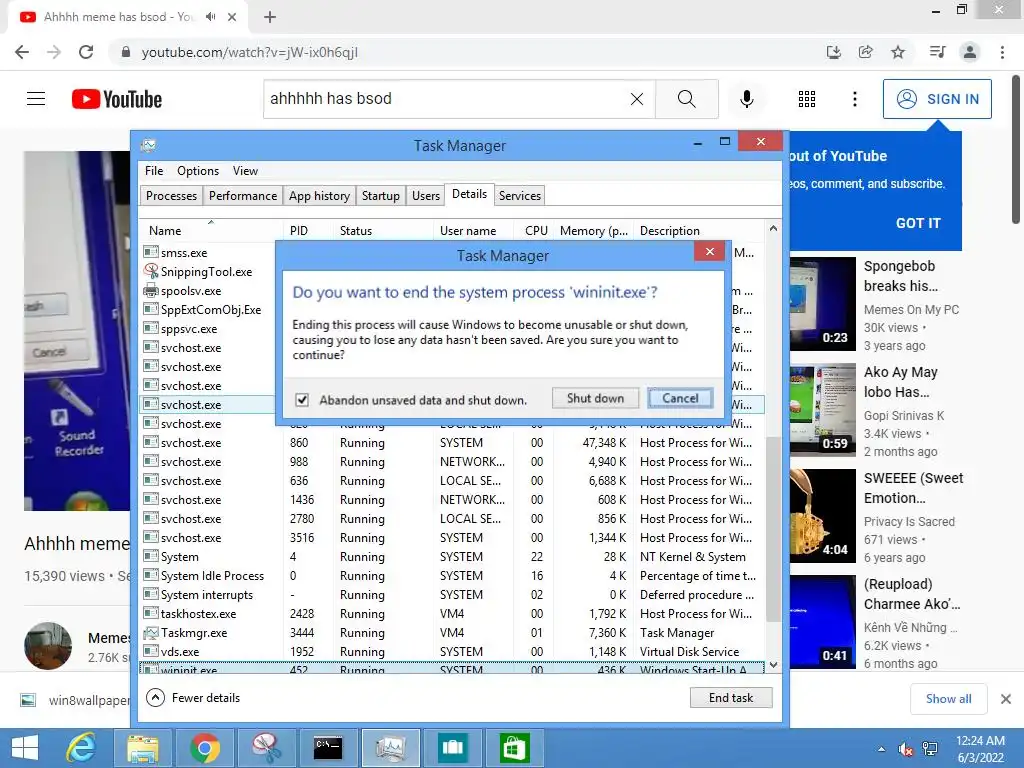Cancel ending wininit.exe process
The image size is (1024, 768).
pos(680,398)
